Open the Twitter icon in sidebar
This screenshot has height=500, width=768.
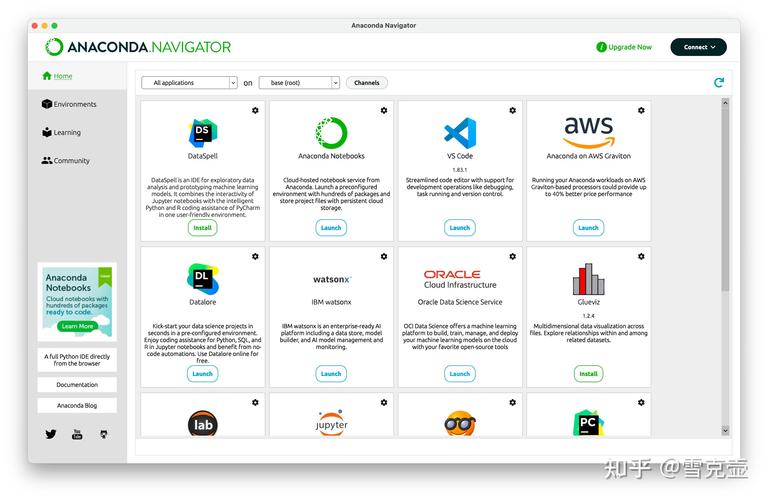pos(51,434)
